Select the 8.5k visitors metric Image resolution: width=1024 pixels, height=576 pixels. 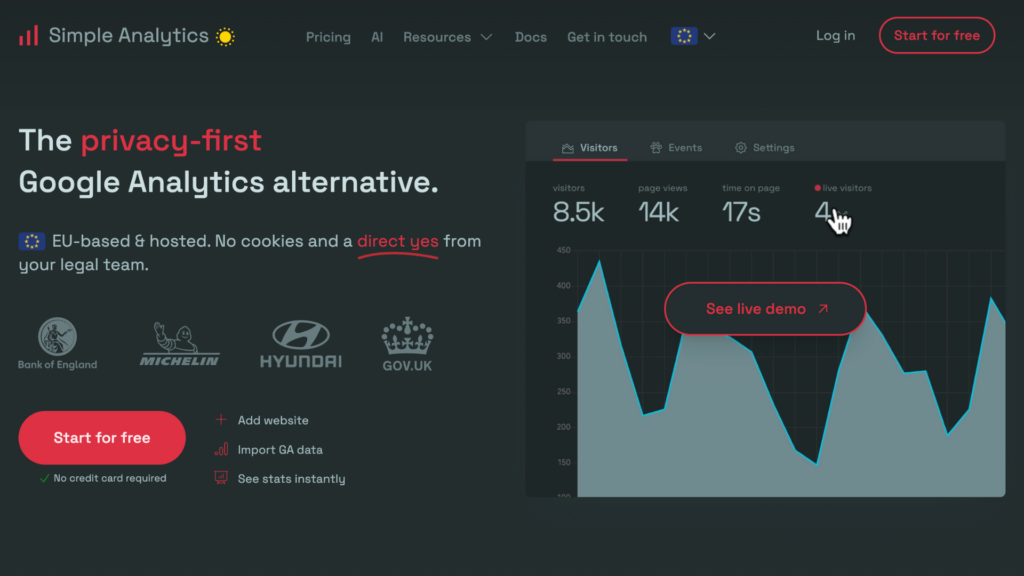tap(580, 212)
